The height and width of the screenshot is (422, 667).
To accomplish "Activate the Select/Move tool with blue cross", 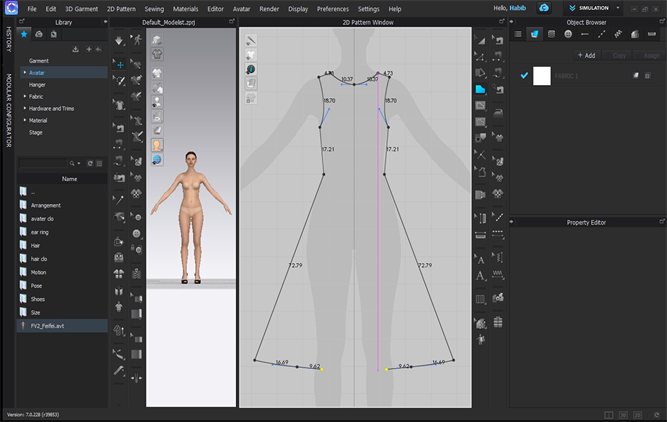I will click(x=120, y=65).
